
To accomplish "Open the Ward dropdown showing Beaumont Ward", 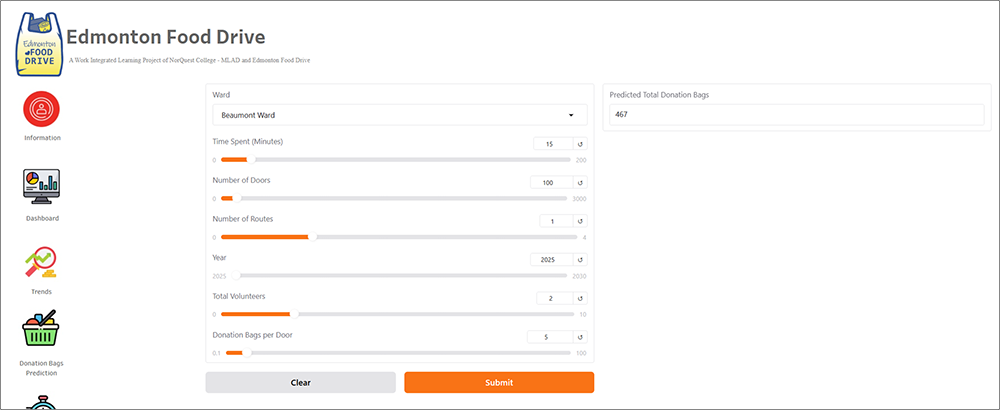I will click(400, 115).
